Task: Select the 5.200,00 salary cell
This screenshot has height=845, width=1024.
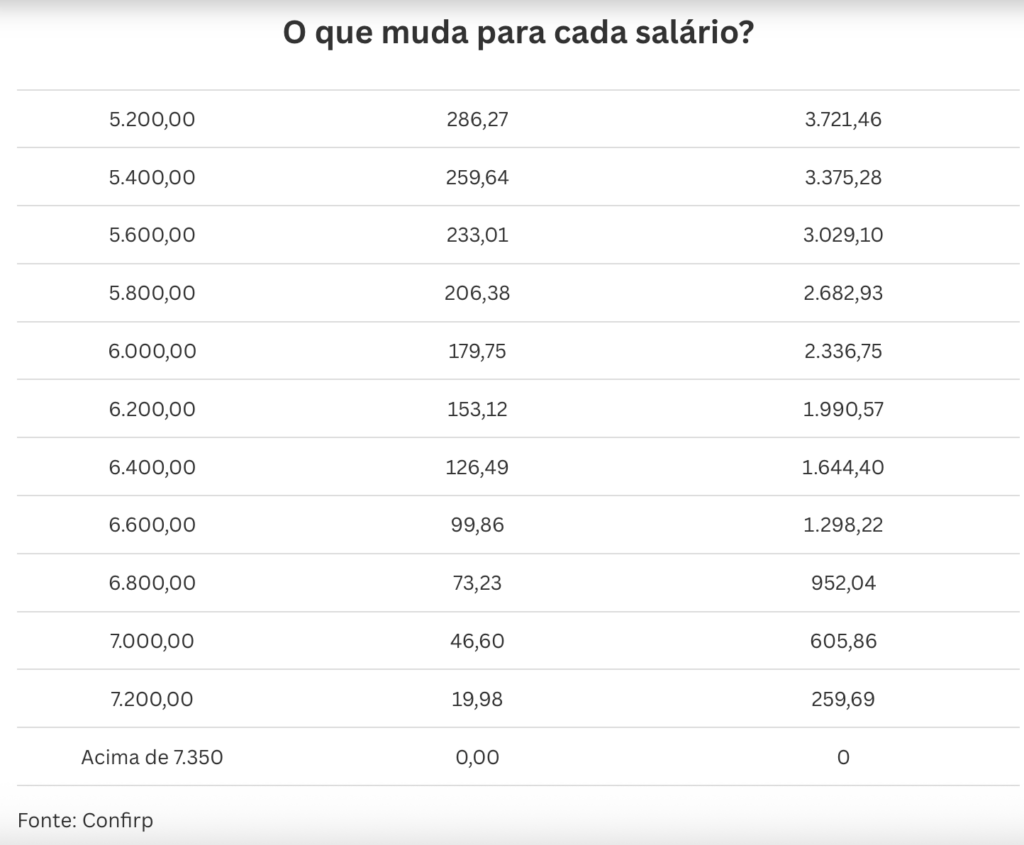Action: [152, 120]
